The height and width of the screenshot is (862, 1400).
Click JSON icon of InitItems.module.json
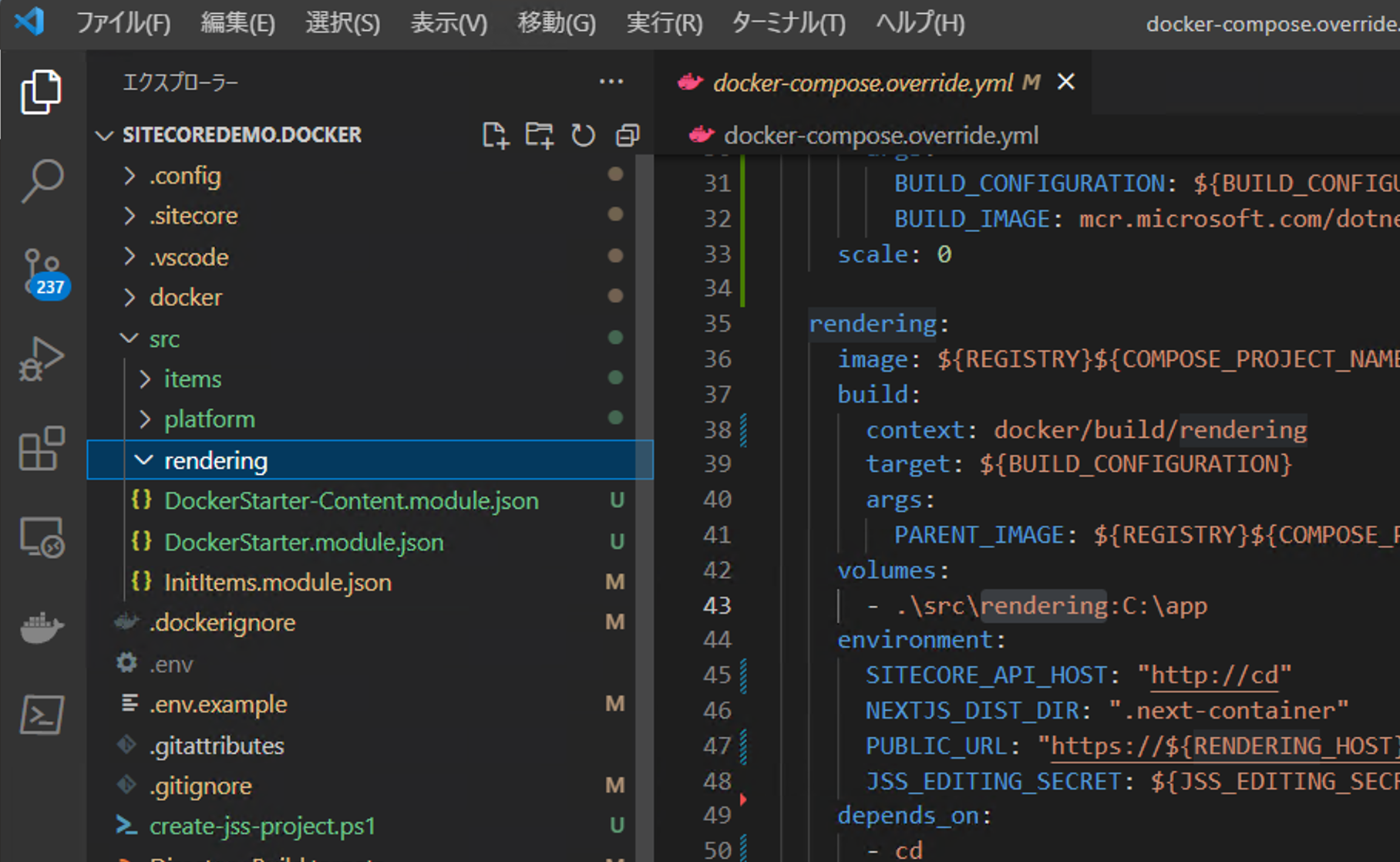coord(142,581)
